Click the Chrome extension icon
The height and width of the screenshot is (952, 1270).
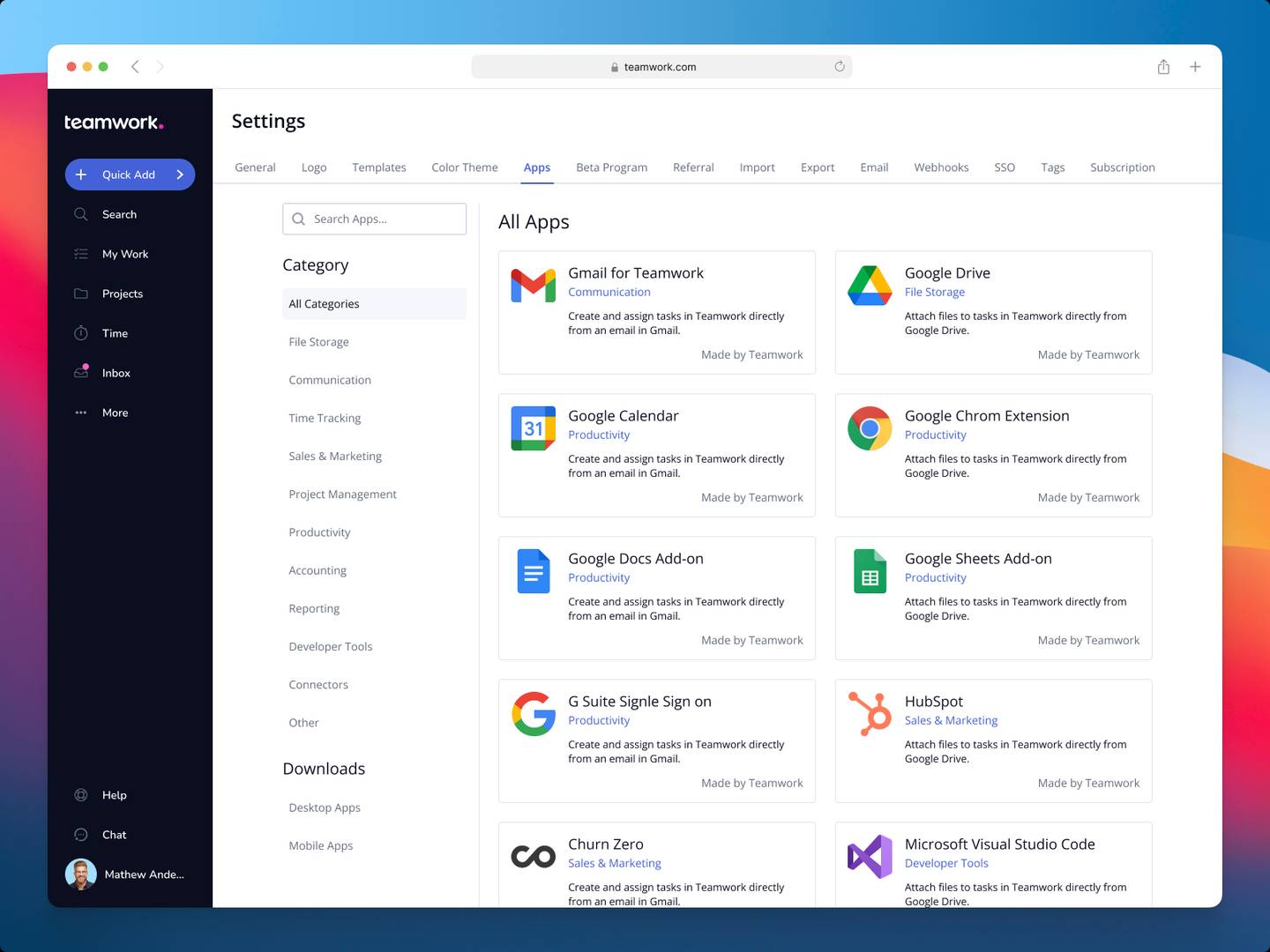870,428
